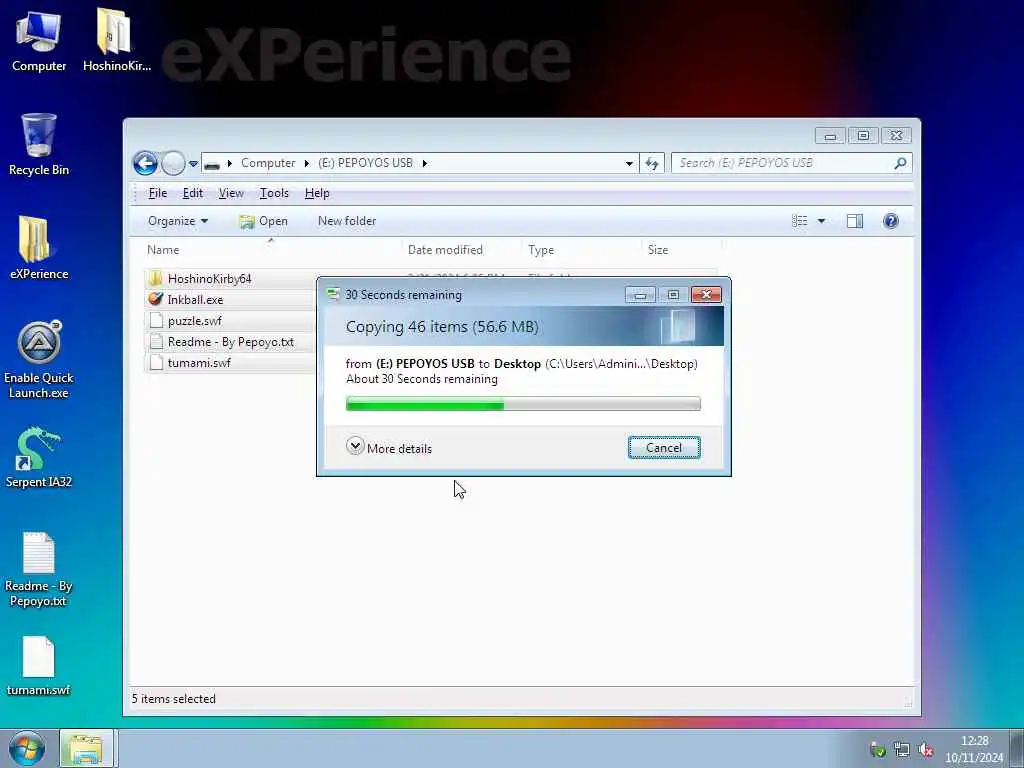This screenshot has height=768, width=1024.
Task: Sort by the Size column header
Action: pyautogui.click(x=682, y=250)
